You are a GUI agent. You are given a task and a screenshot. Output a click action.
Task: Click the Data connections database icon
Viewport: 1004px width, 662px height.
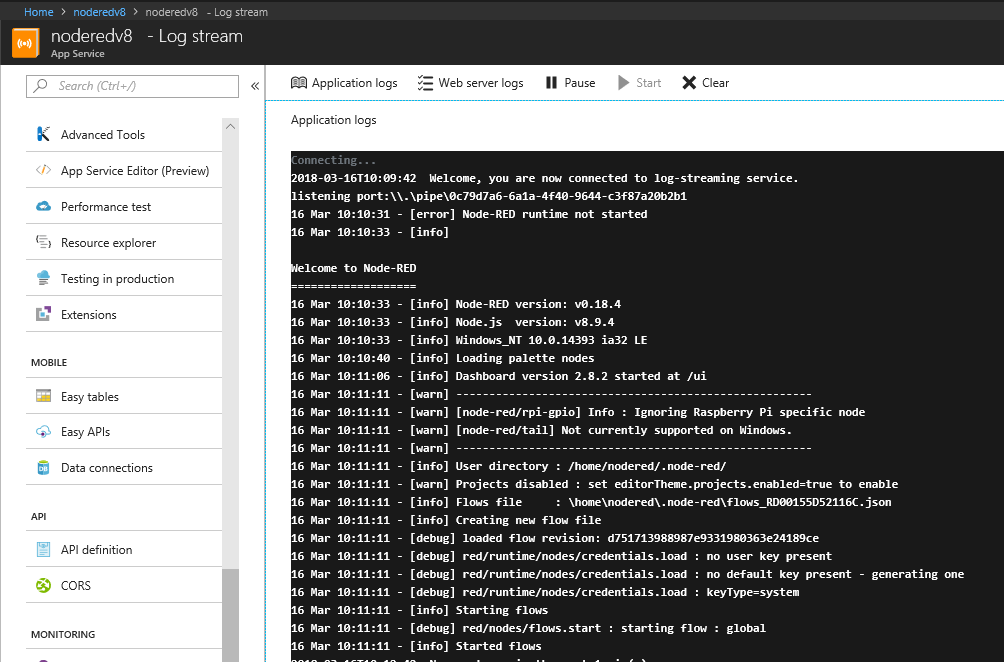click(x=43, y=467)
